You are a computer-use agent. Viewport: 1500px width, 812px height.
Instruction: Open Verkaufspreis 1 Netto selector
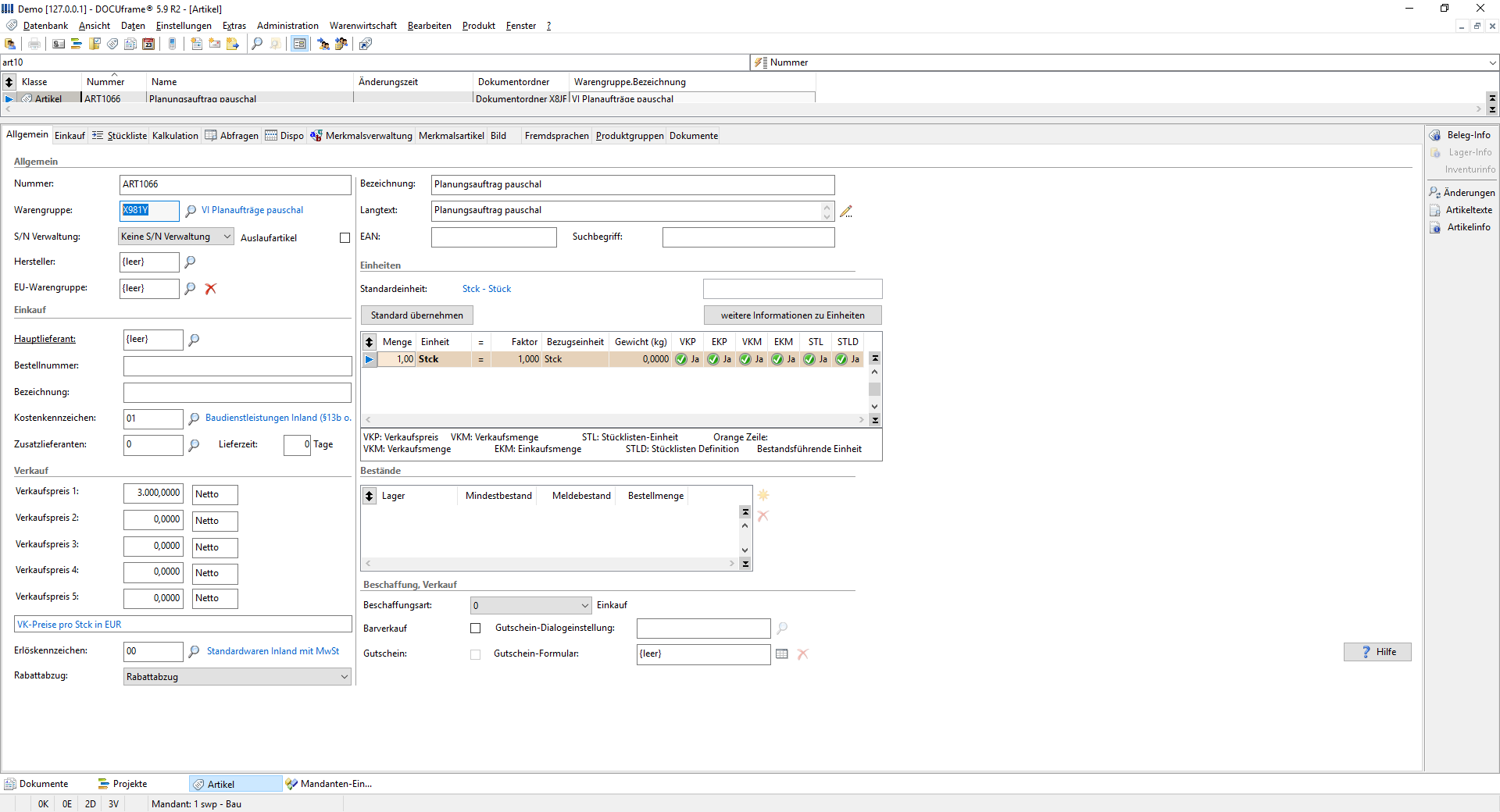pos(215,494)
